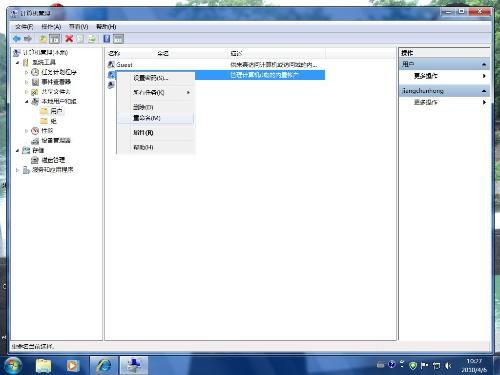
Task: Expand the 服务和应用程序 tree node
Action: click(18, 170)
